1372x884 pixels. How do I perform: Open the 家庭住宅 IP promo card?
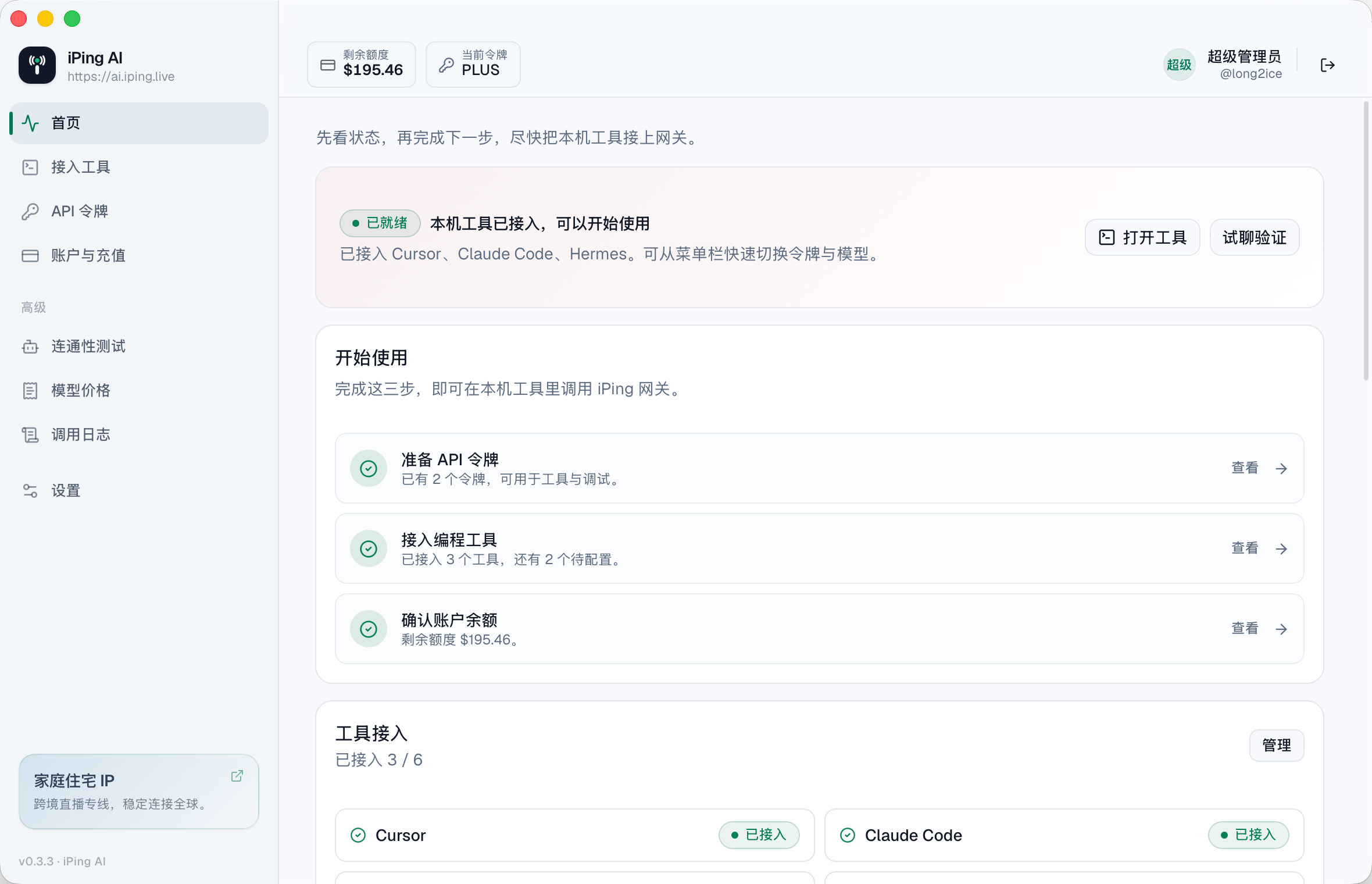coord(139,792)
